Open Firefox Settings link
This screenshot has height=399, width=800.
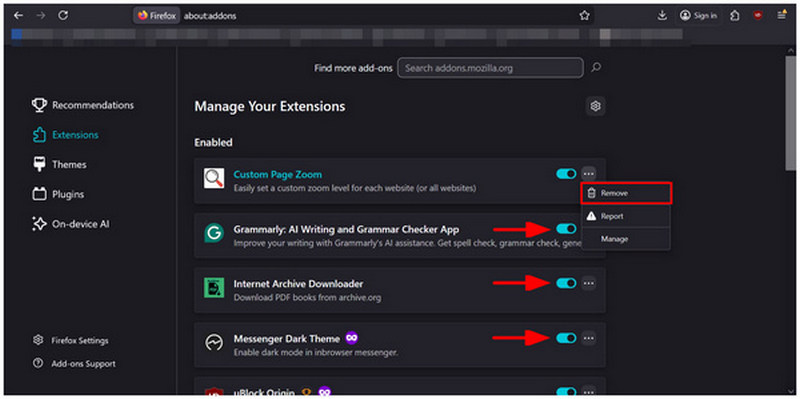pyautogui.click(x=70, y=340)
